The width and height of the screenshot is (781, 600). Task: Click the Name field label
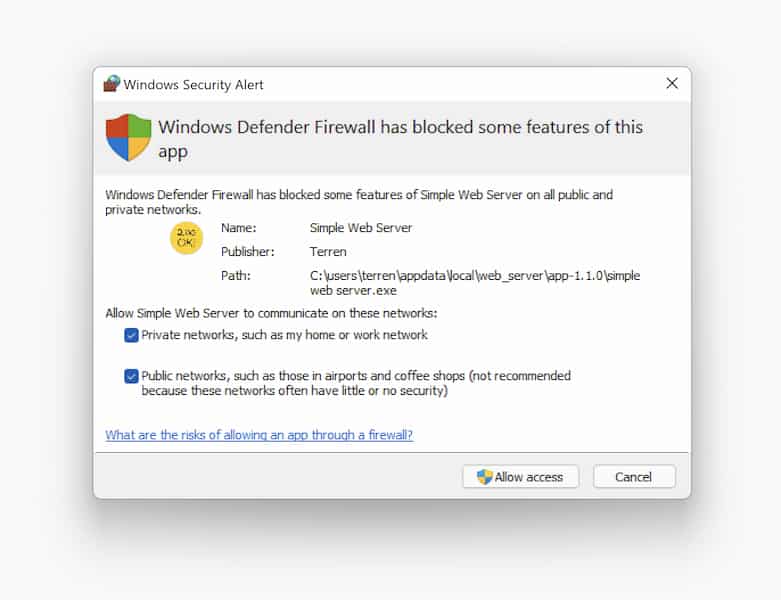pyautogui.click(x=239, y=228)
